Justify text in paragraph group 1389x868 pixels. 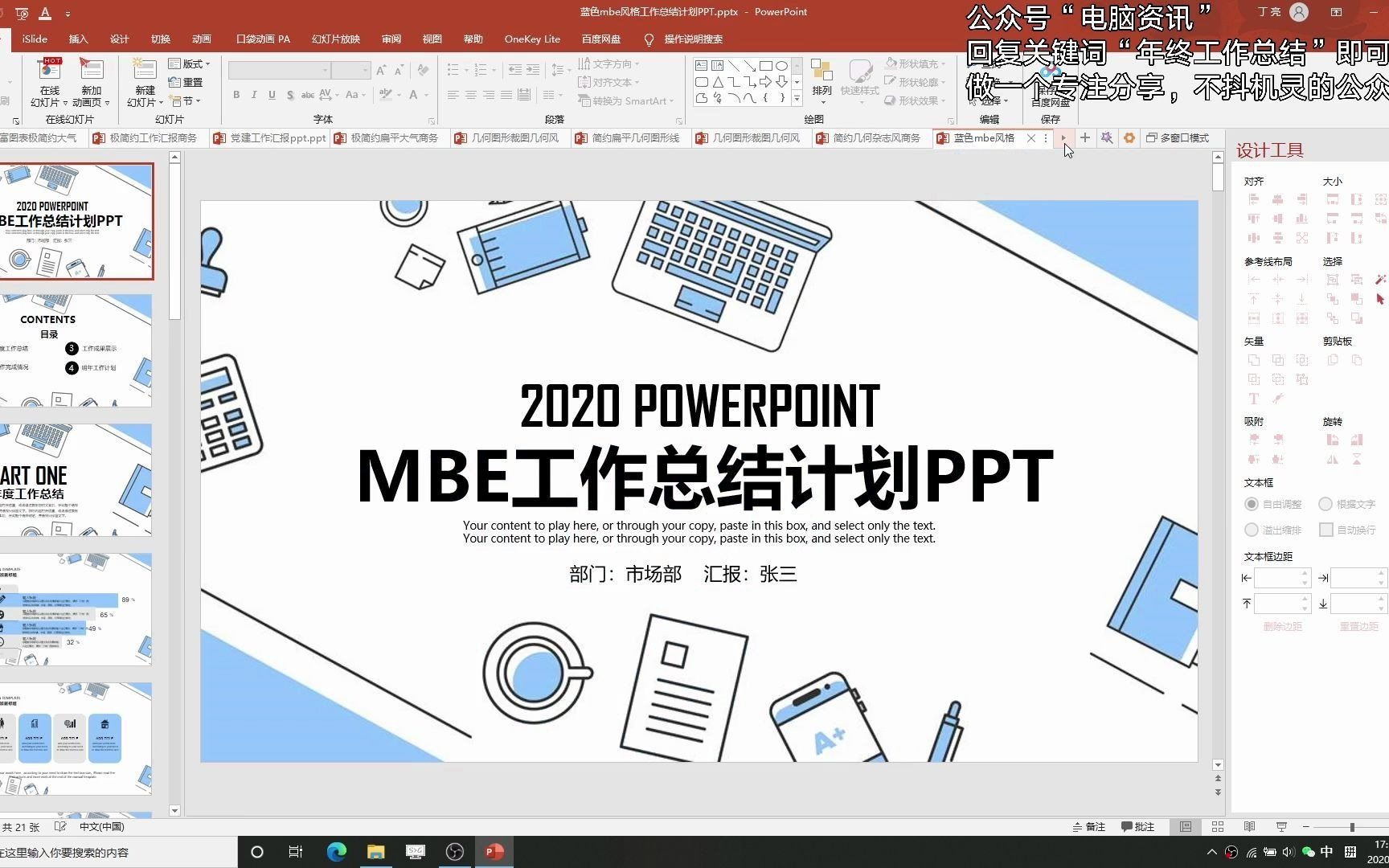pyautogui.click(x=506, y=95)
